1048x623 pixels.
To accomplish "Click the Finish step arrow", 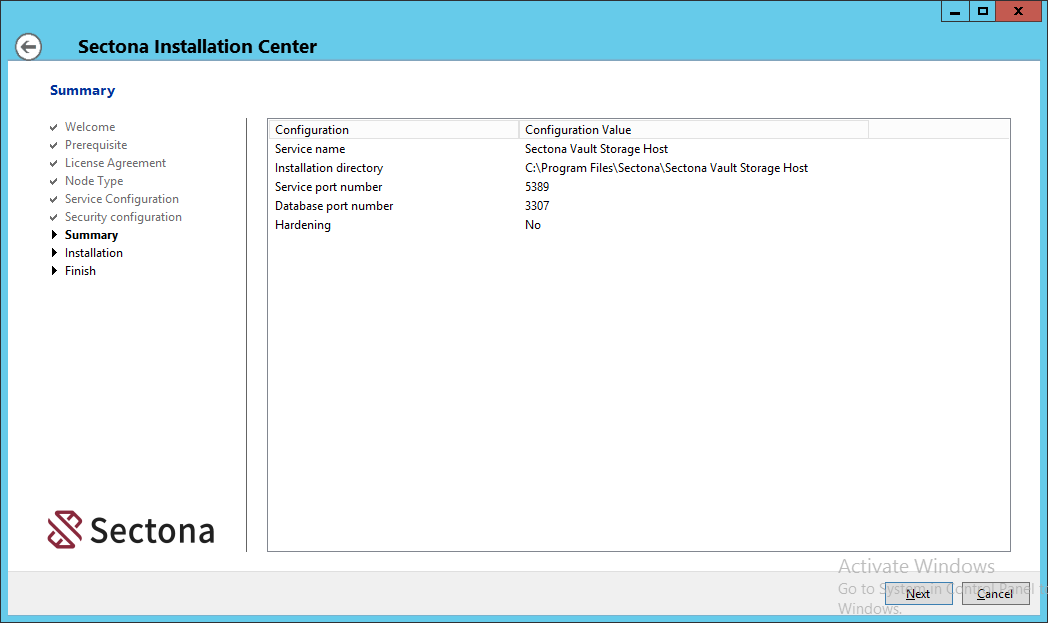I will pyautogui.click(x=54, y=271).
